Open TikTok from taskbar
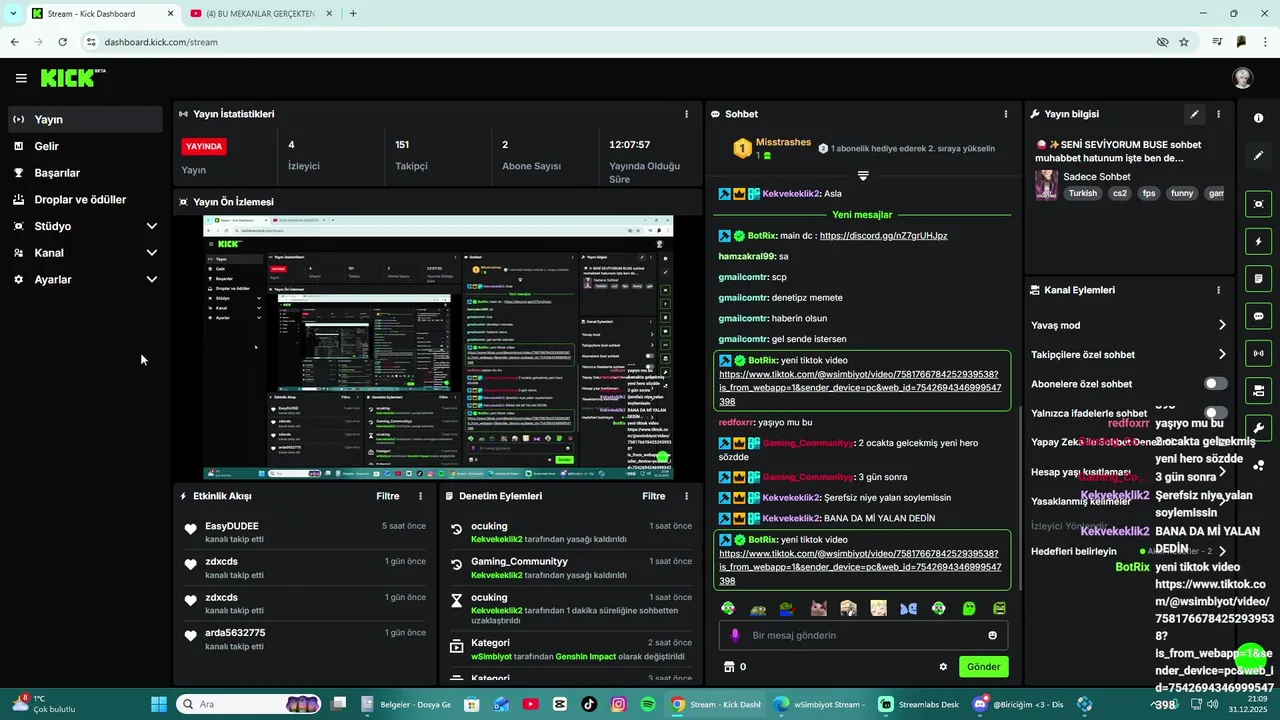This screenshot has height=720, width=1280. tap(589, 704)
